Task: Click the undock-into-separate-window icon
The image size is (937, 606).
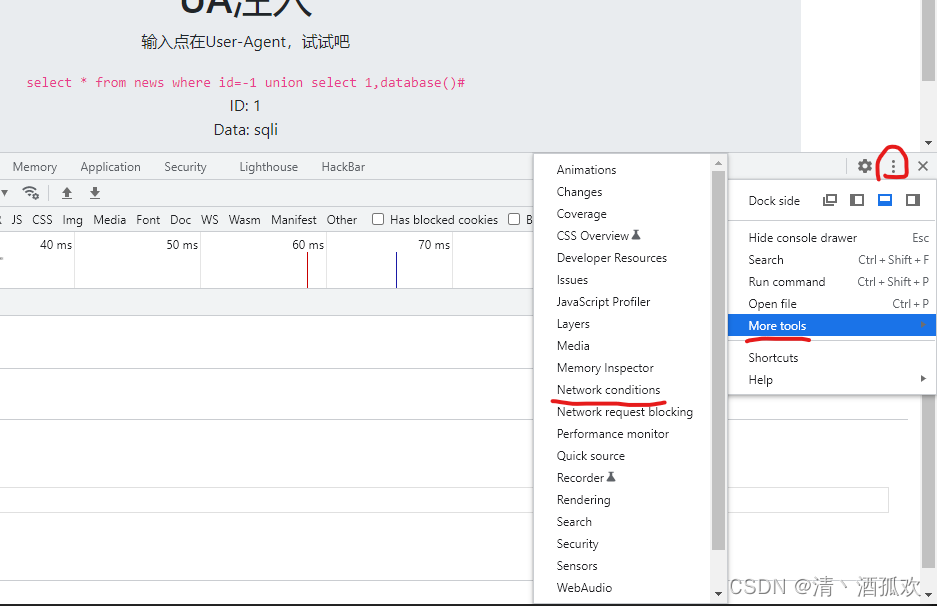Action: point(830,200)
